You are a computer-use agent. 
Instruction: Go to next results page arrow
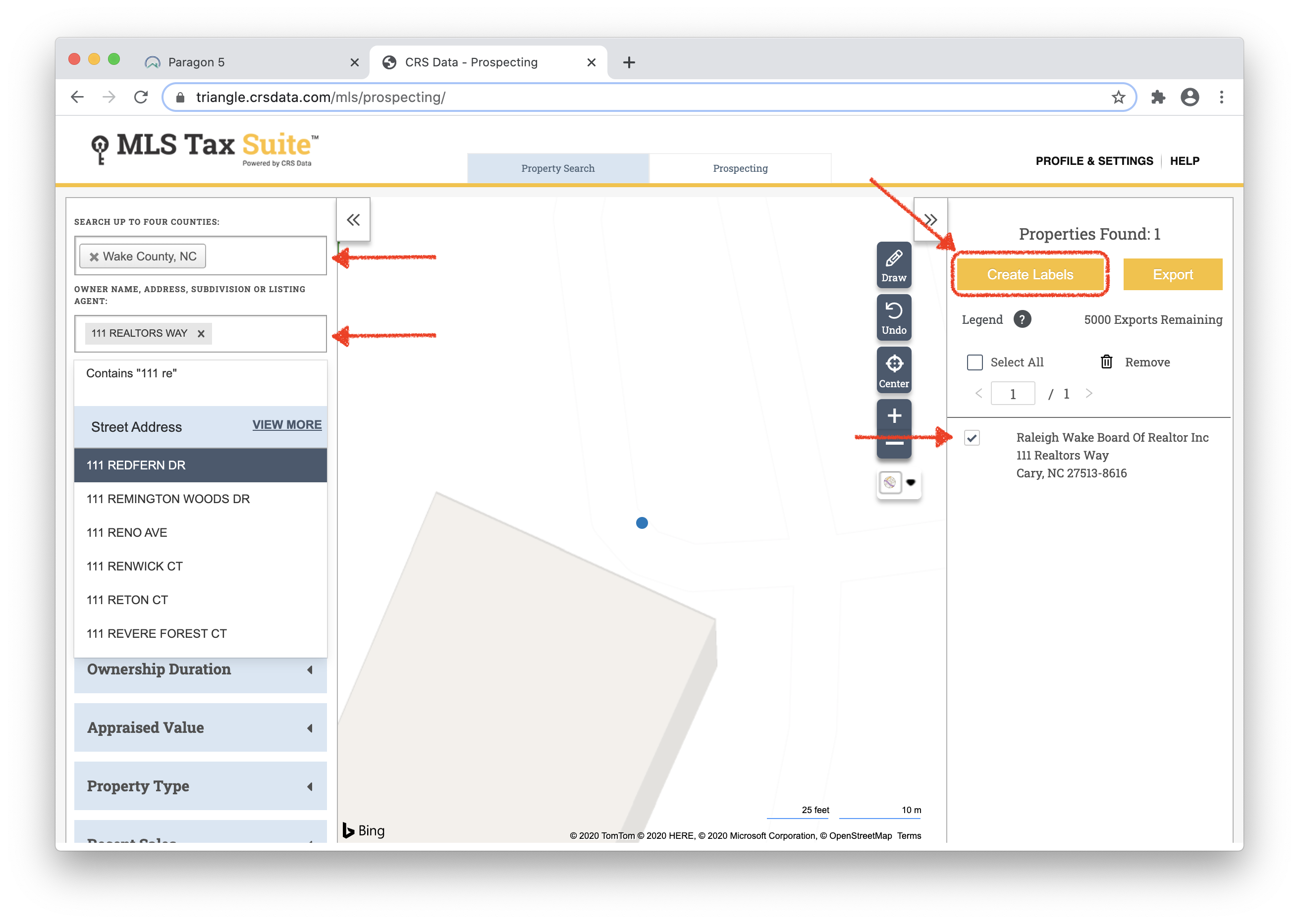click(1089, 393)
